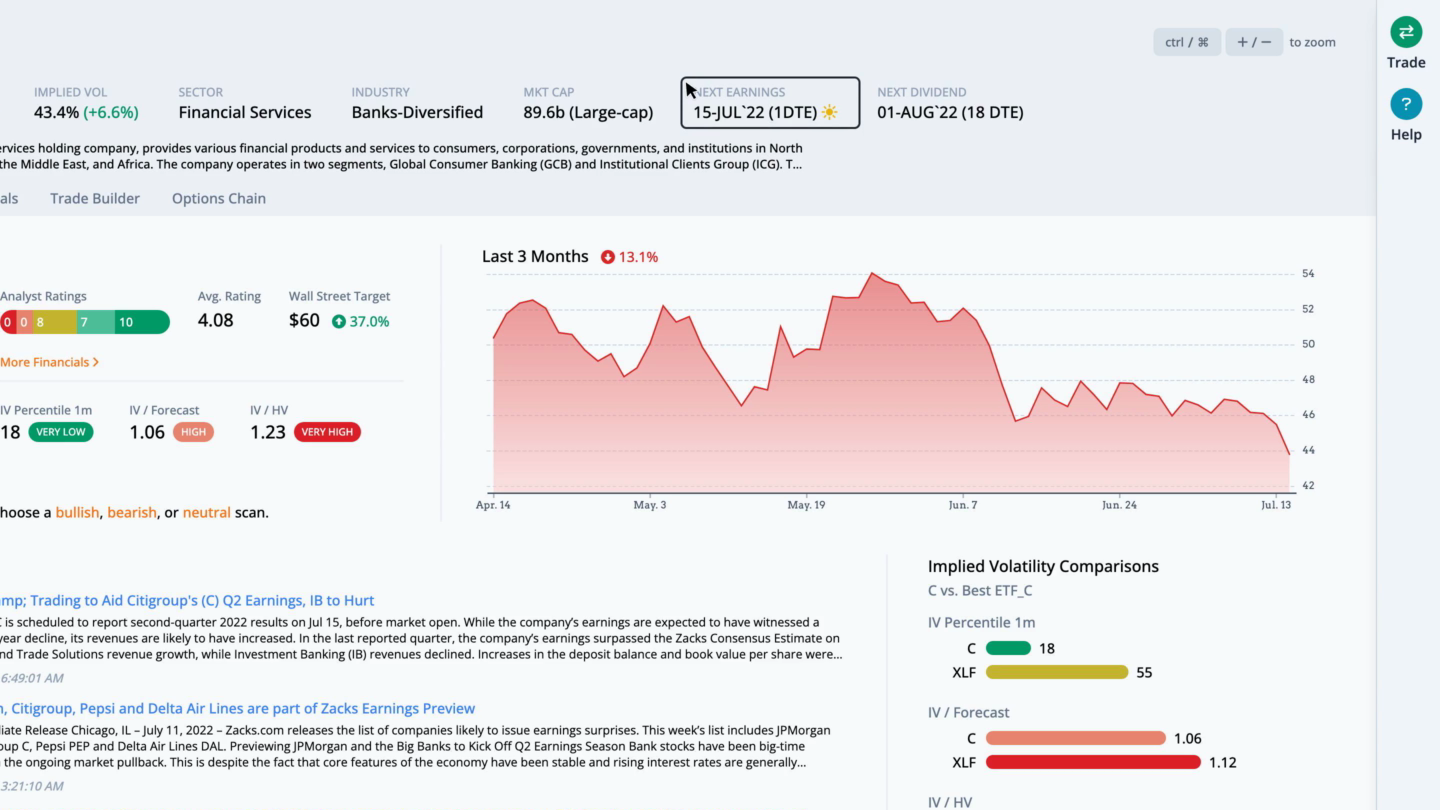This screenshot has height=810, width=1440.
Task: Click the Mkt Cap 89.6b value
Action: pos(588,112)
